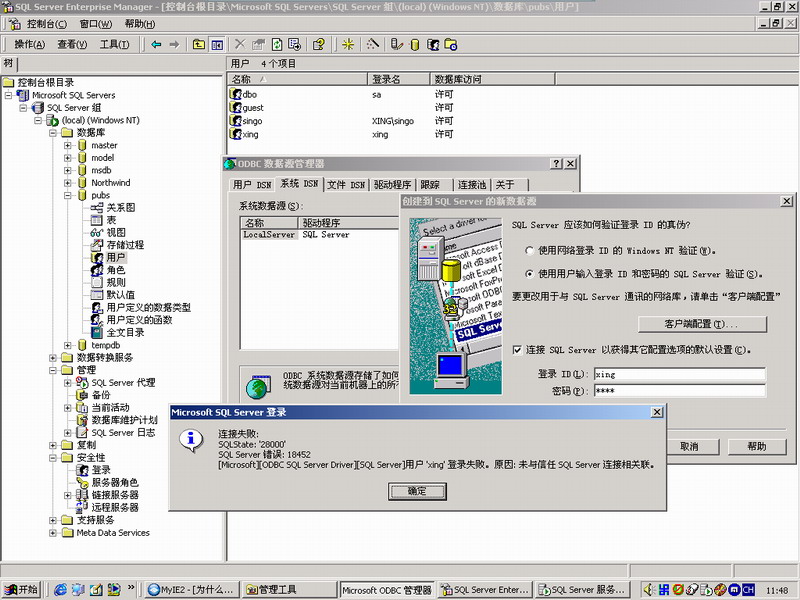Collapse the Microsoft SQL Servers tree node
Screen dimensions: 800x600
8,95
